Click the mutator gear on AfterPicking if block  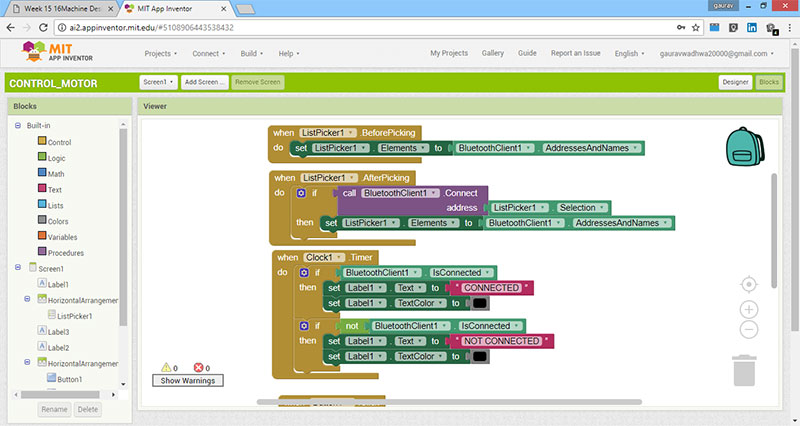pos(301,193)
